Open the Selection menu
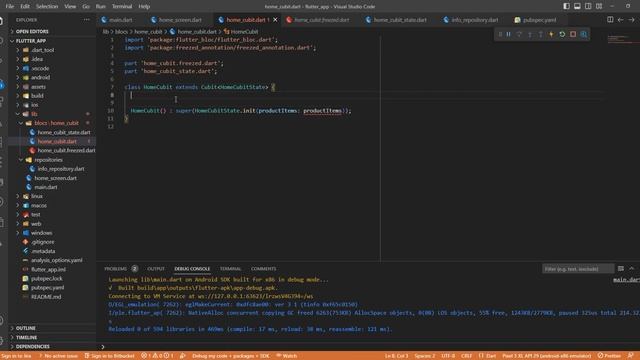The height and width of the screenshot is (360, 640). [x=47, y=7]
